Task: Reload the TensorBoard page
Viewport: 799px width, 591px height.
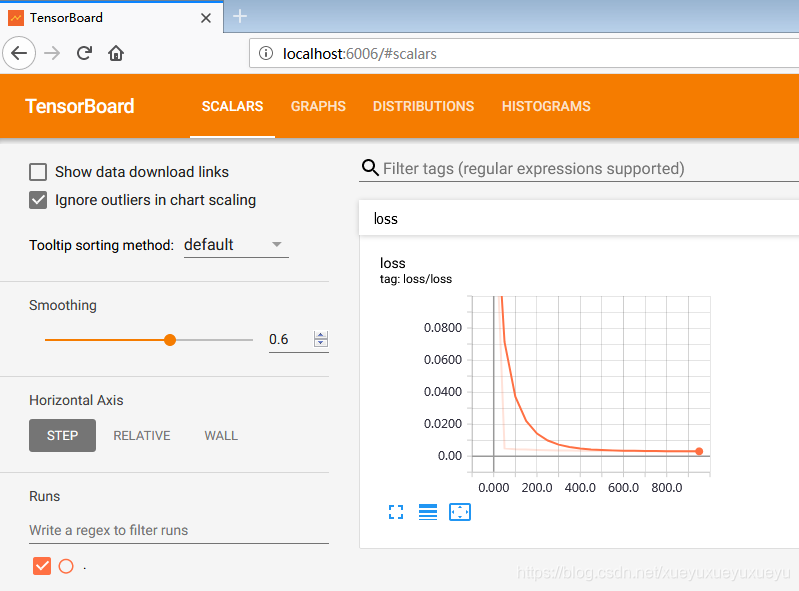Action: pyautogui.click(x=84, y=53)
